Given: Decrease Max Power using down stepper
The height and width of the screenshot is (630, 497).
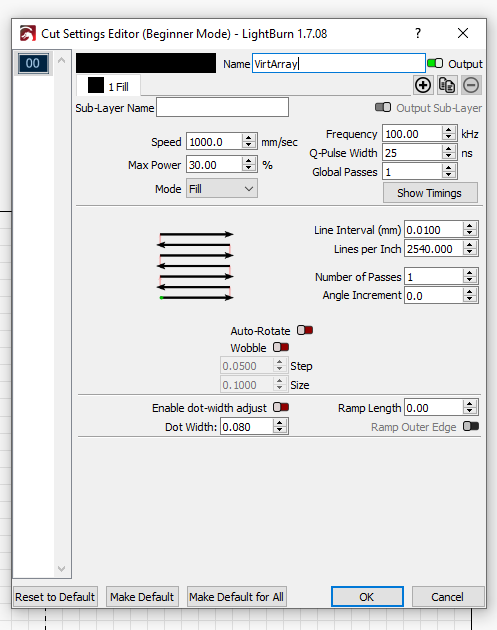Looking at the screenshot, I should (x=249, y=168).
